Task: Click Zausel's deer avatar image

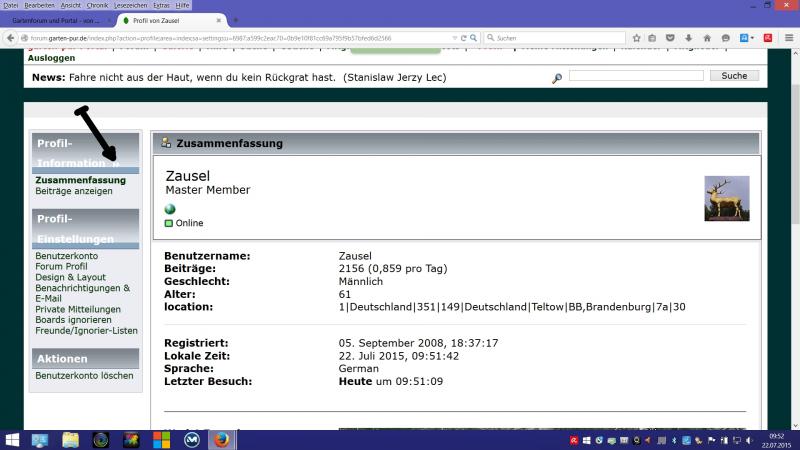Action: pyautogui.click(x=726, y=198)
